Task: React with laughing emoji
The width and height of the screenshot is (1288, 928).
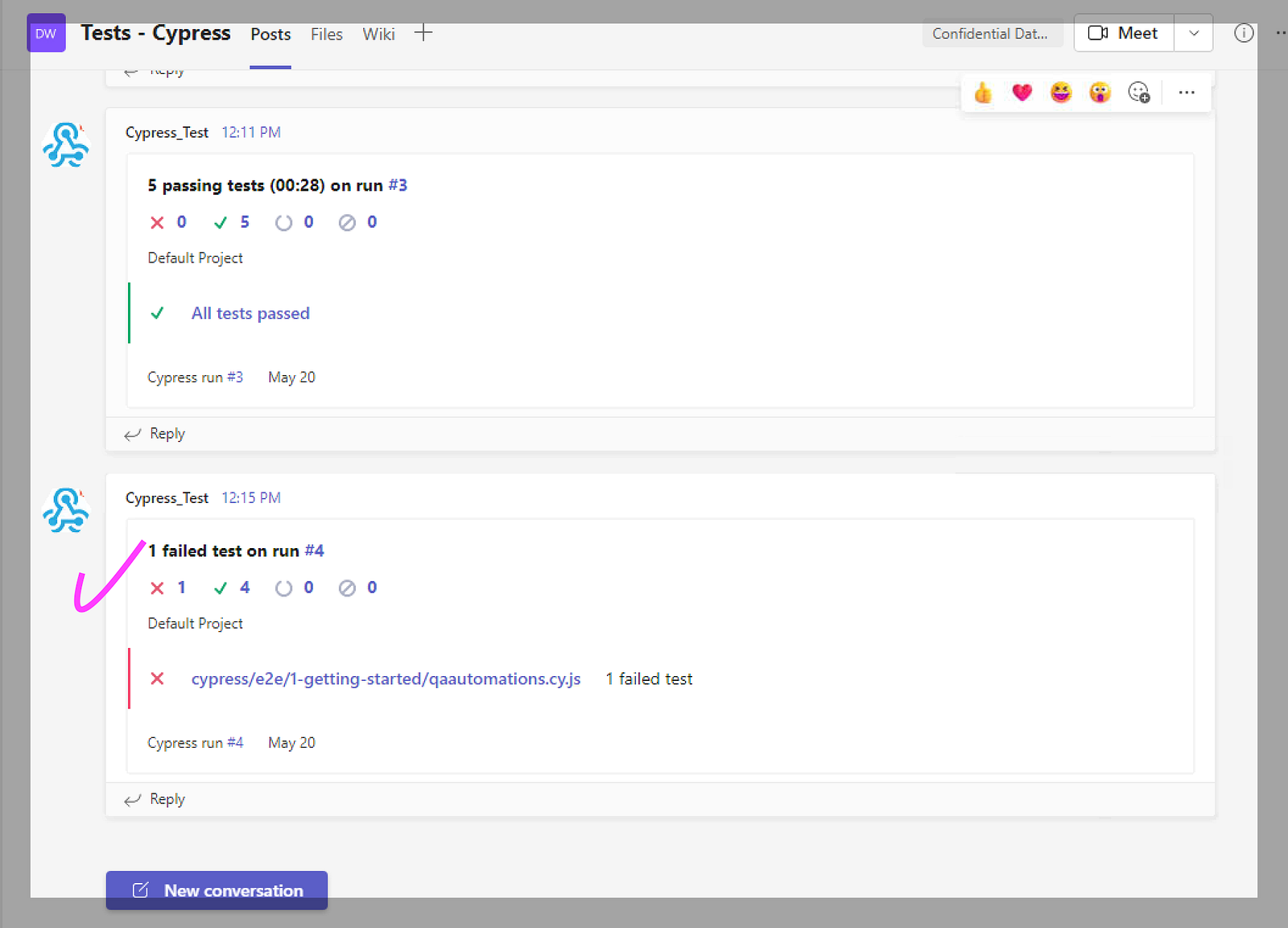Action: pyautogui.click(x=1061, y=93)
